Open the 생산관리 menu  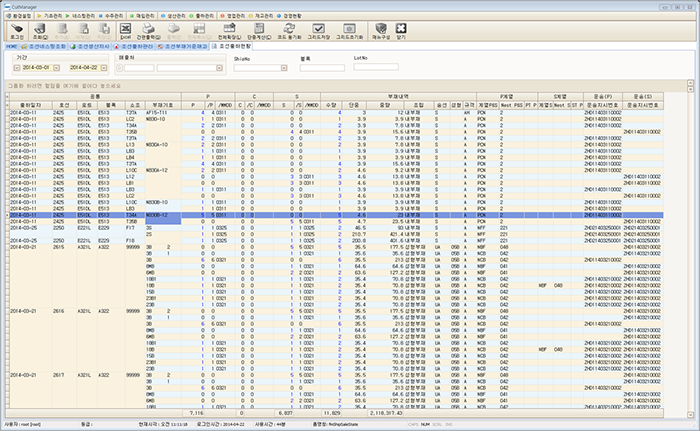pyautogui.click(x=173, y=16)
